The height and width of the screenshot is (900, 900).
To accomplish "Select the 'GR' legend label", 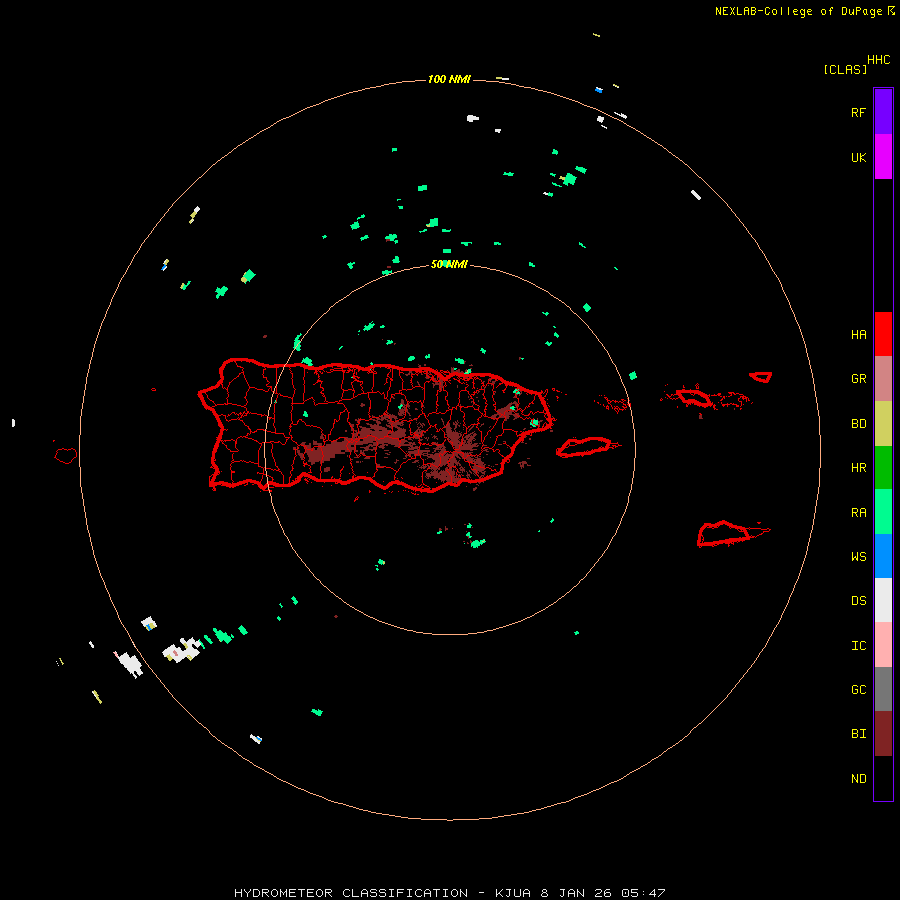I will pos(858,379).
